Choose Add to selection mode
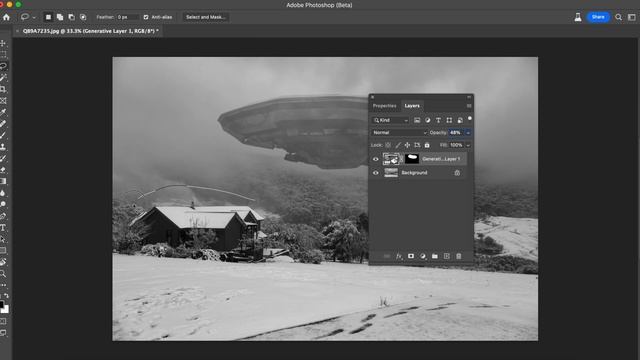Viewport: 640px width, 360px height. (60, 17)
